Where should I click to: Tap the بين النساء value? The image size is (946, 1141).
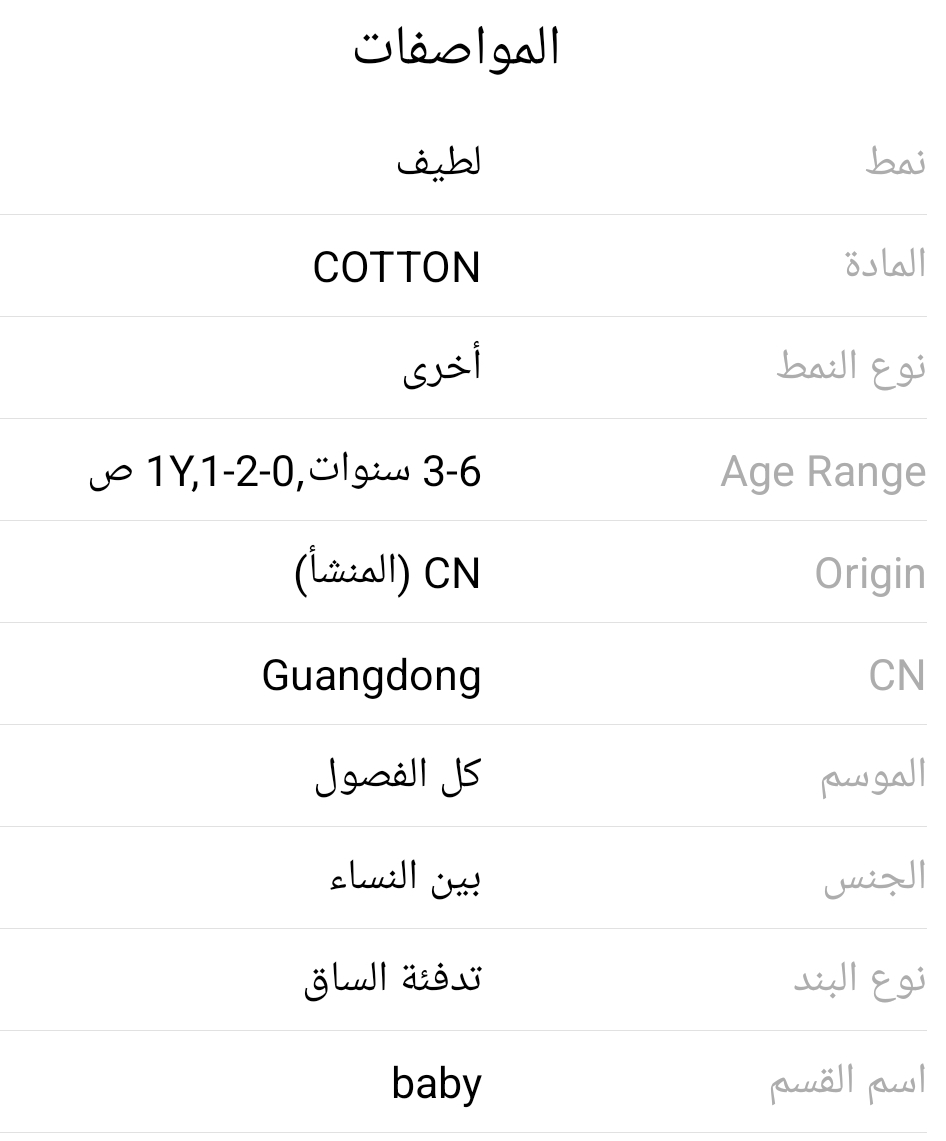coord(405,877)
